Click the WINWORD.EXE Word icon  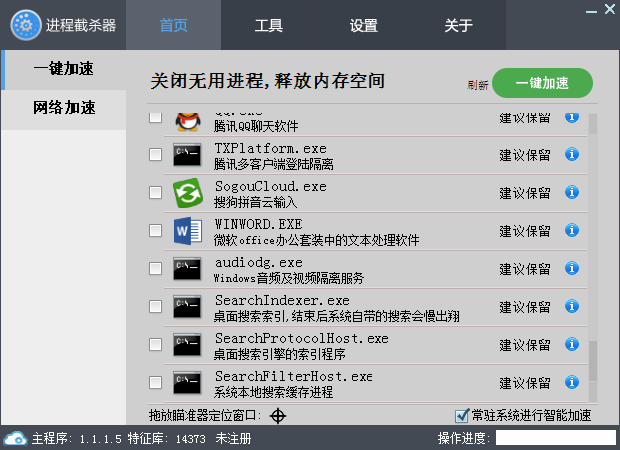pos(188,231)
